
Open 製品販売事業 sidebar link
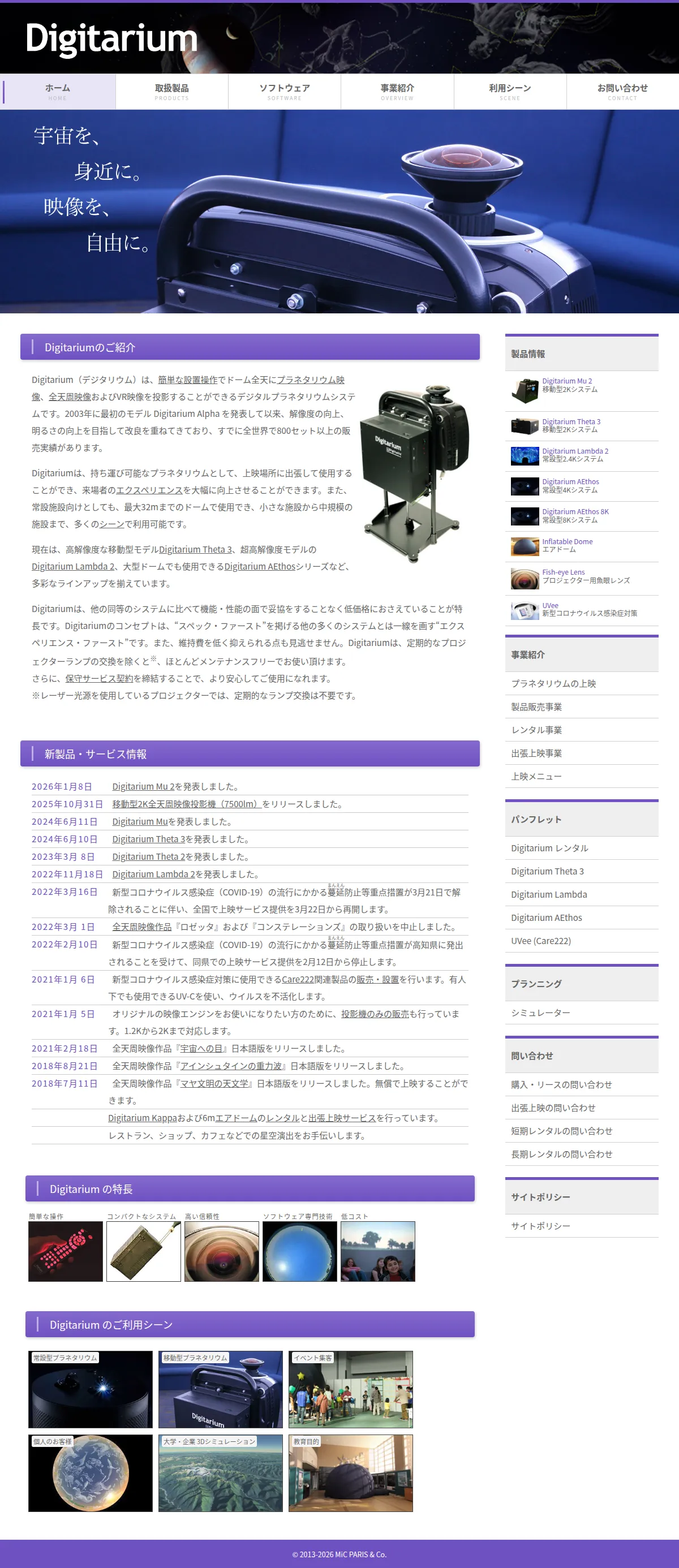click(582, 707)
